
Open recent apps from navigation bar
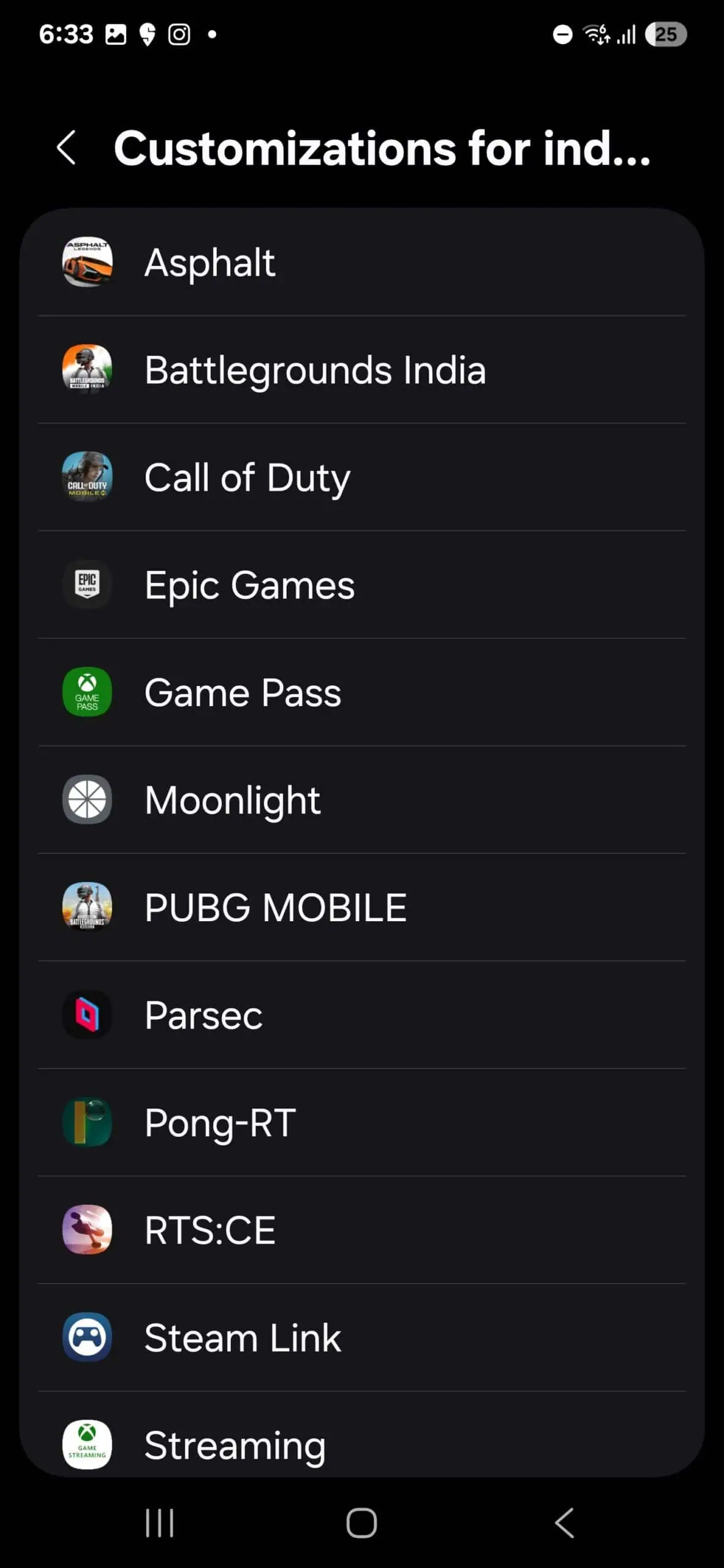click(x=160, y=1523)
